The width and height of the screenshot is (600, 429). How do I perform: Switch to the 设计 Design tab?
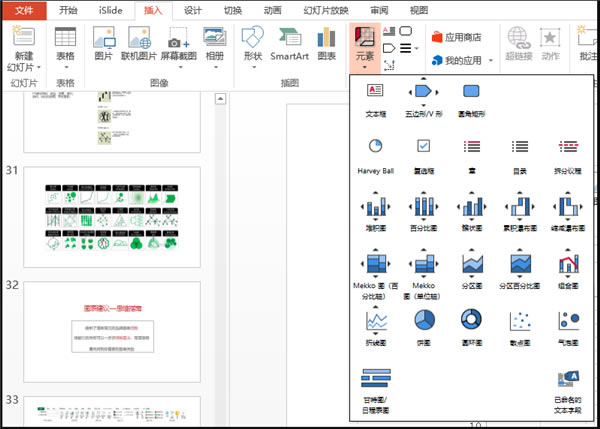[192, 10]
